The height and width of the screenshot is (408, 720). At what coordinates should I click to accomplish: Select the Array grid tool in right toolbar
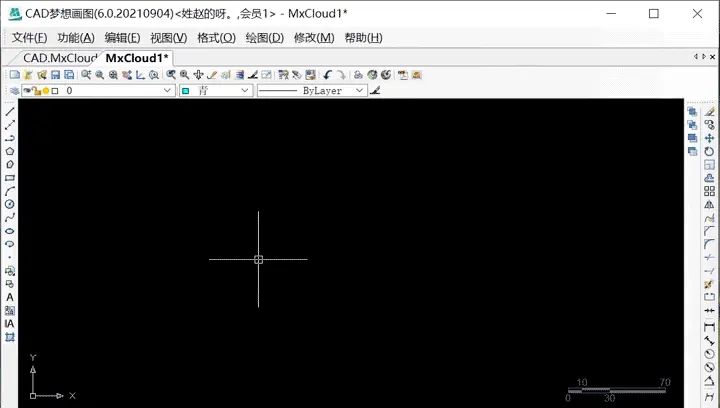tap(709, 191)
